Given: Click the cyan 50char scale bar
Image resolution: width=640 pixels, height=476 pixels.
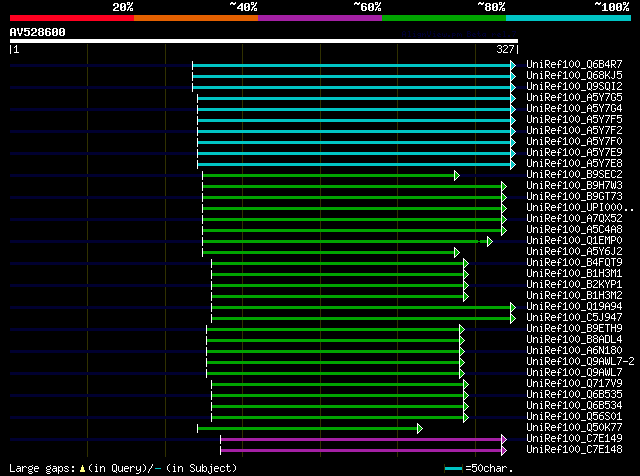Looking at the screenshot, I should [453, 468].
